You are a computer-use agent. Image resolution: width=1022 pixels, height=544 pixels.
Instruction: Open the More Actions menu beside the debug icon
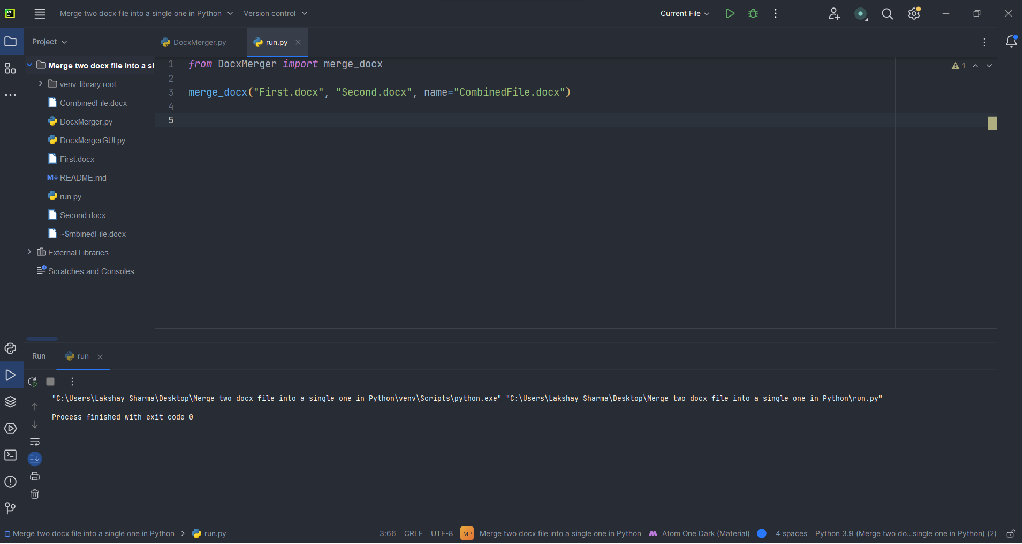776,13
